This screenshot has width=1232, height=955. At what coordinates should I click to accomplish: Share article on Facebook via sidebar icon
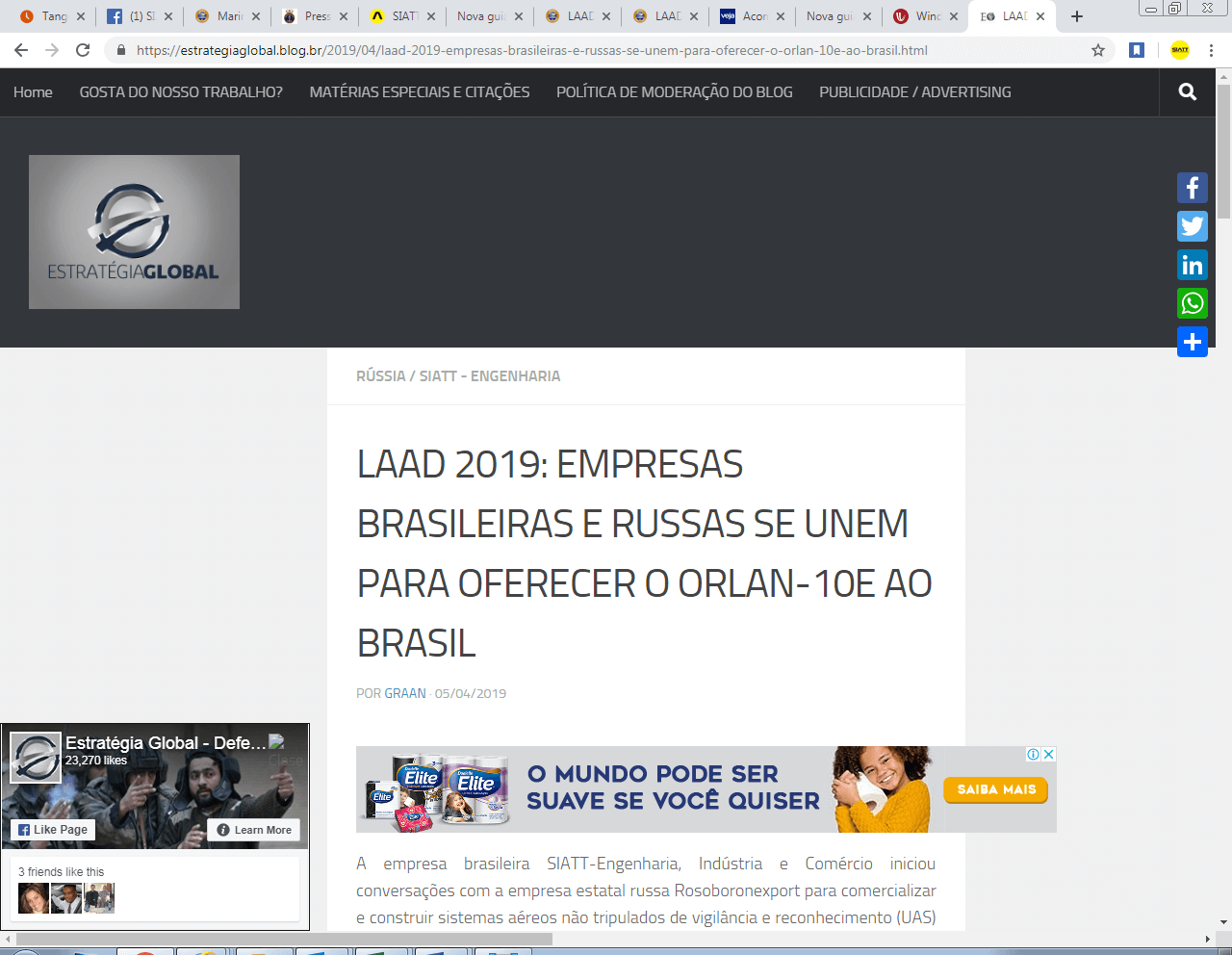point(1193,188)
